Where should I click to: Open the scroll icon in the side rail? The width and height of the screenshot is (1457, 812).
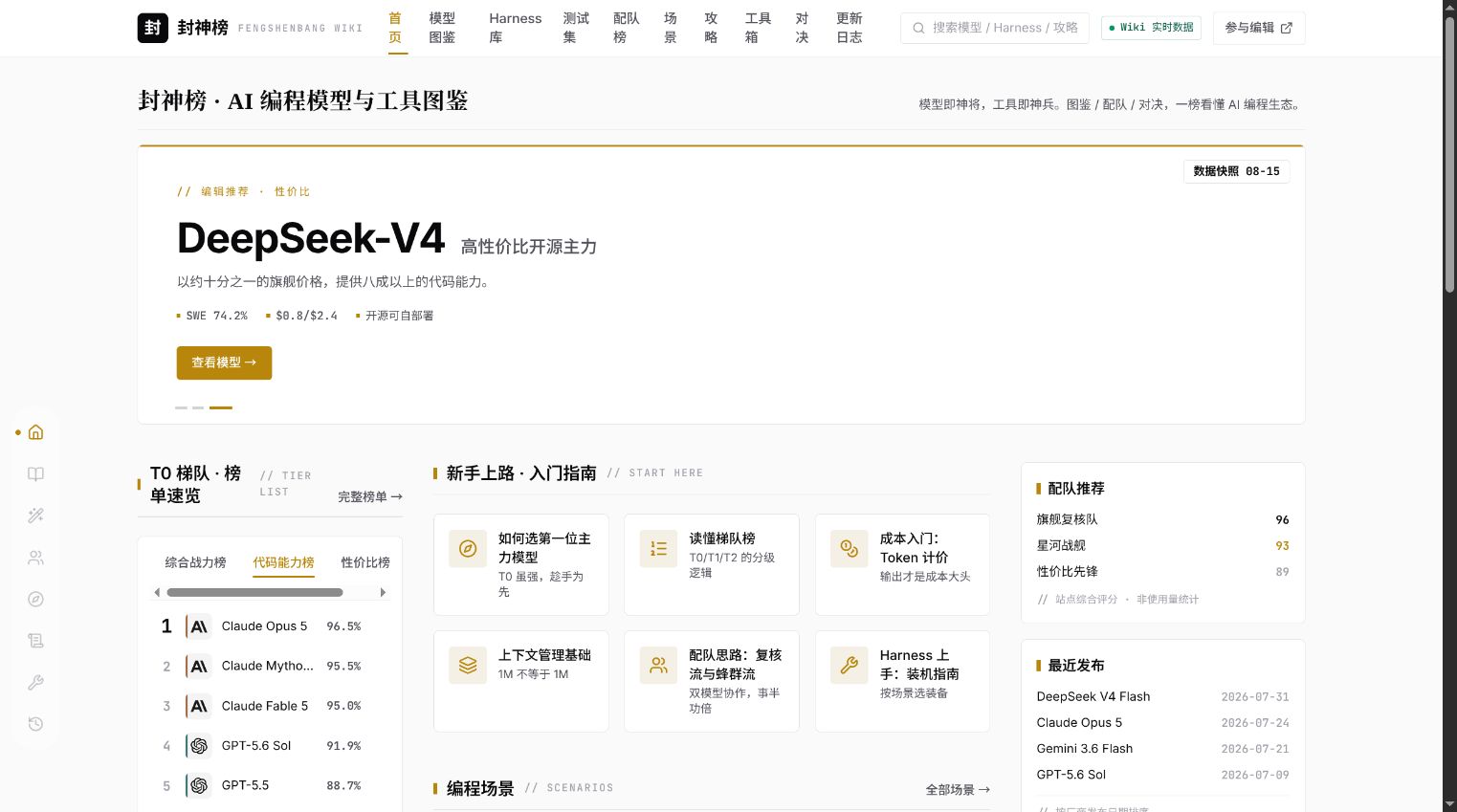35,641
